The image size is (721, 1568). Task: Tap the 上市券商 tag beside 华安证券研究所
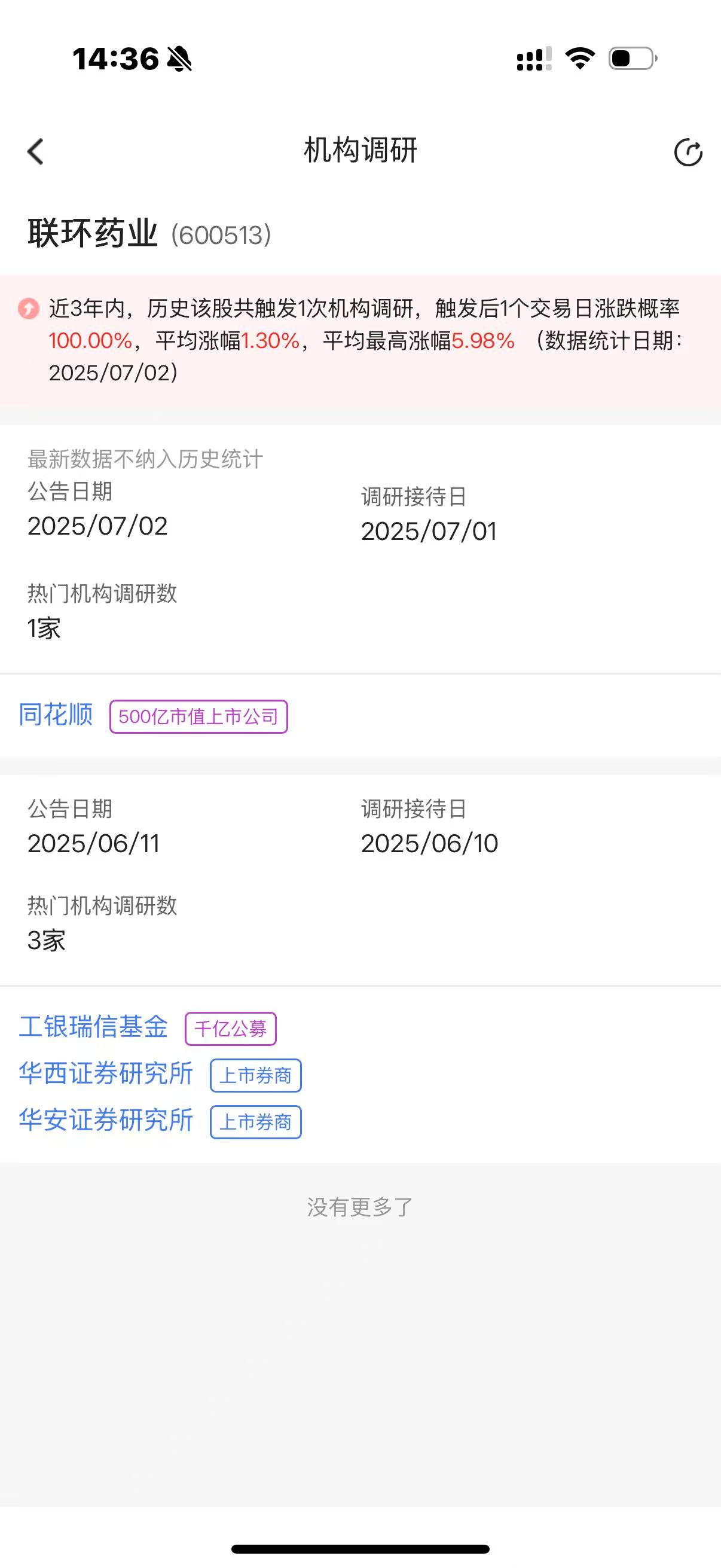point(255,1122)
